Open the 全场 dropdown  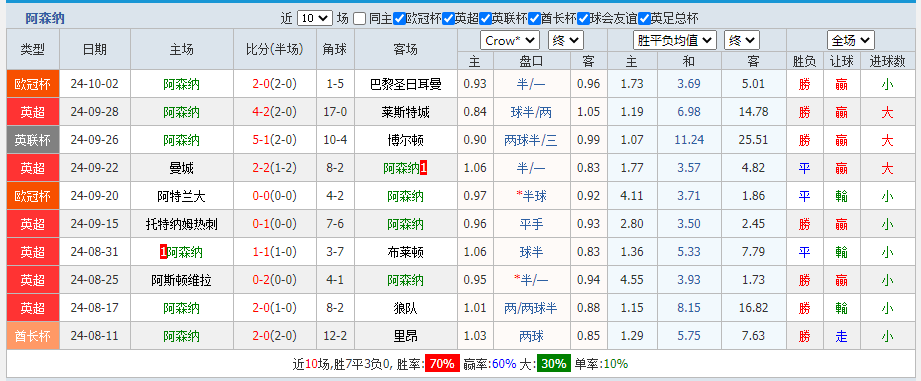851,41
